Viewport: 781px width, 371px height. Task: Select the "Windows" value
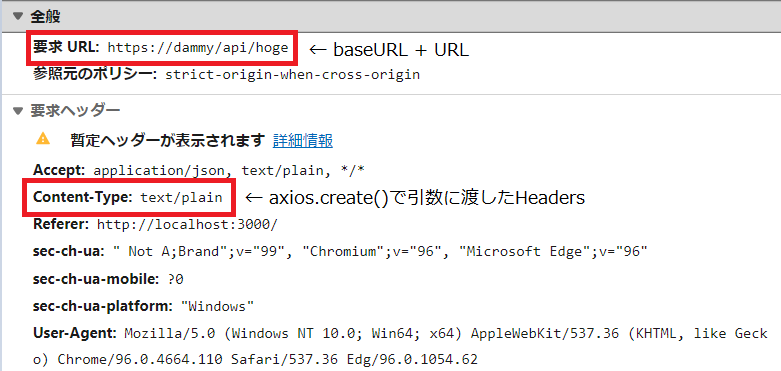click(218, 306)
